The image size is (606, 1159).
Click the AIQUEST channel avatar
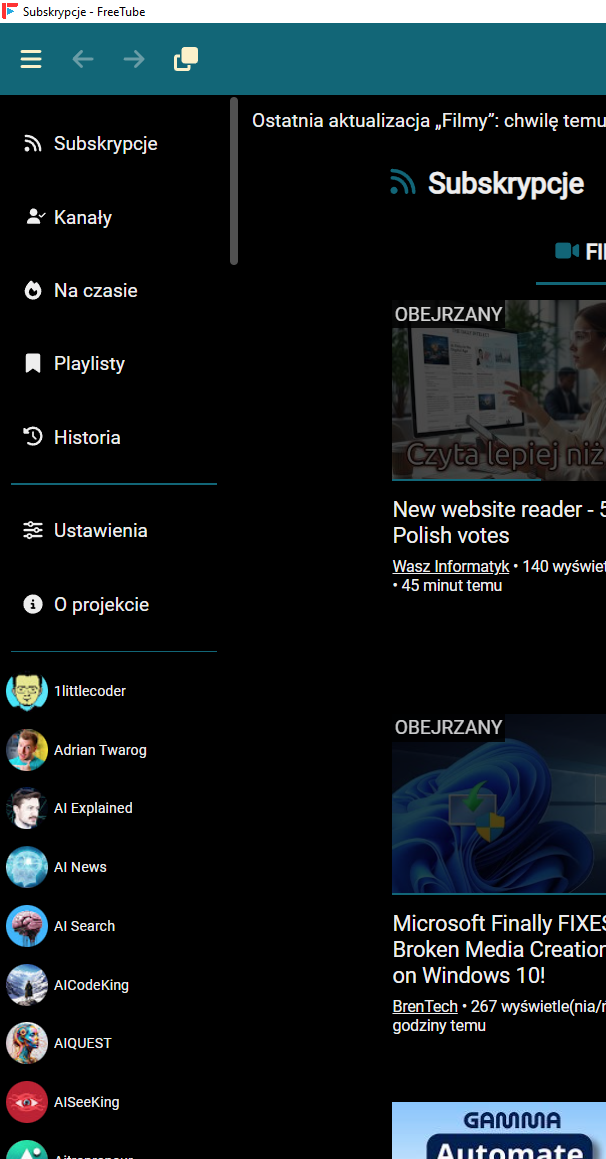(27, 1043)
